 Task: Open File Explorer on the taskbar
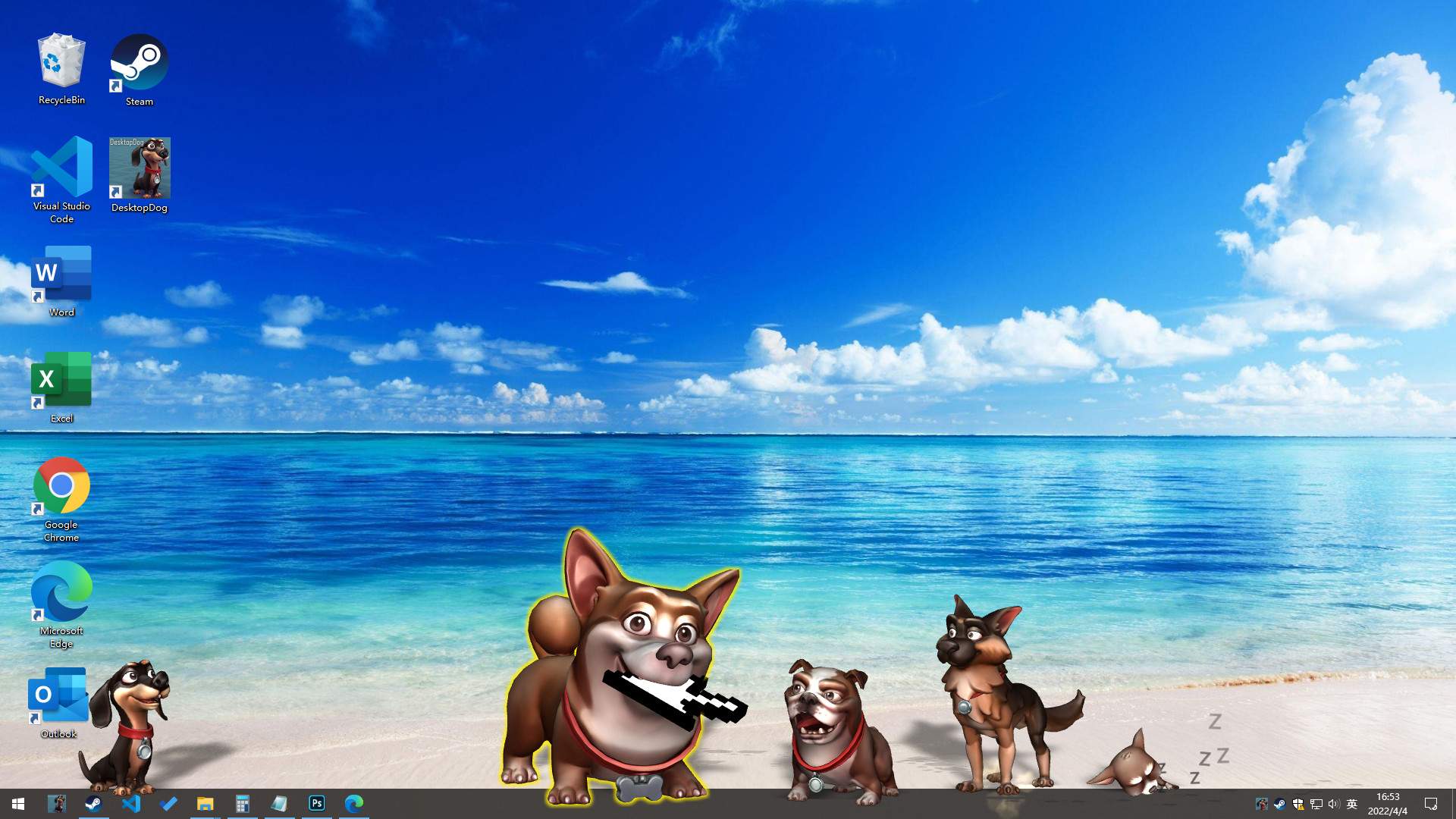coord(205,804)
